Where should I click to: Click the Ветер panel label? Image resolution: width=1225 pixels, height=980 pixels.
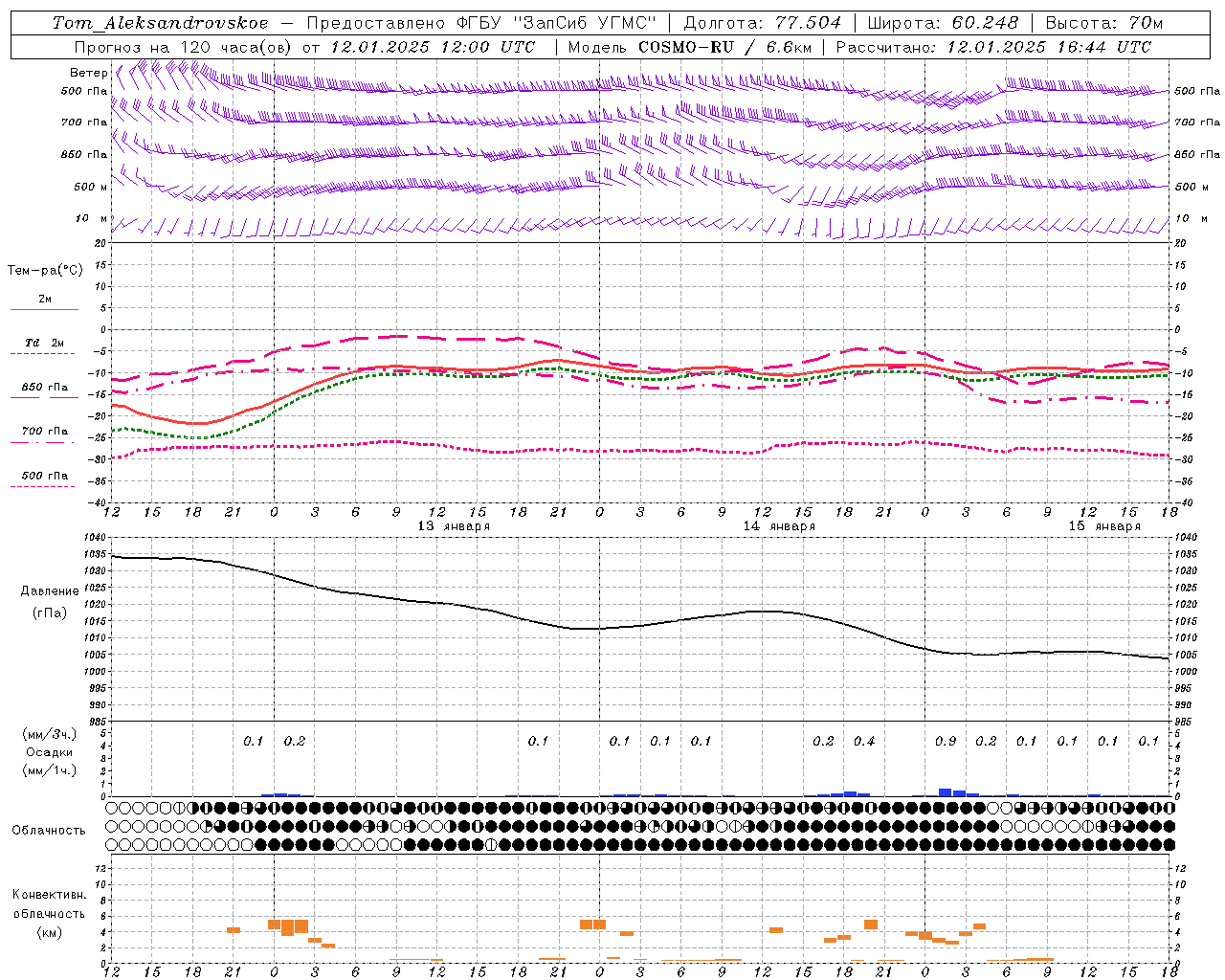(x=88, y=73)
